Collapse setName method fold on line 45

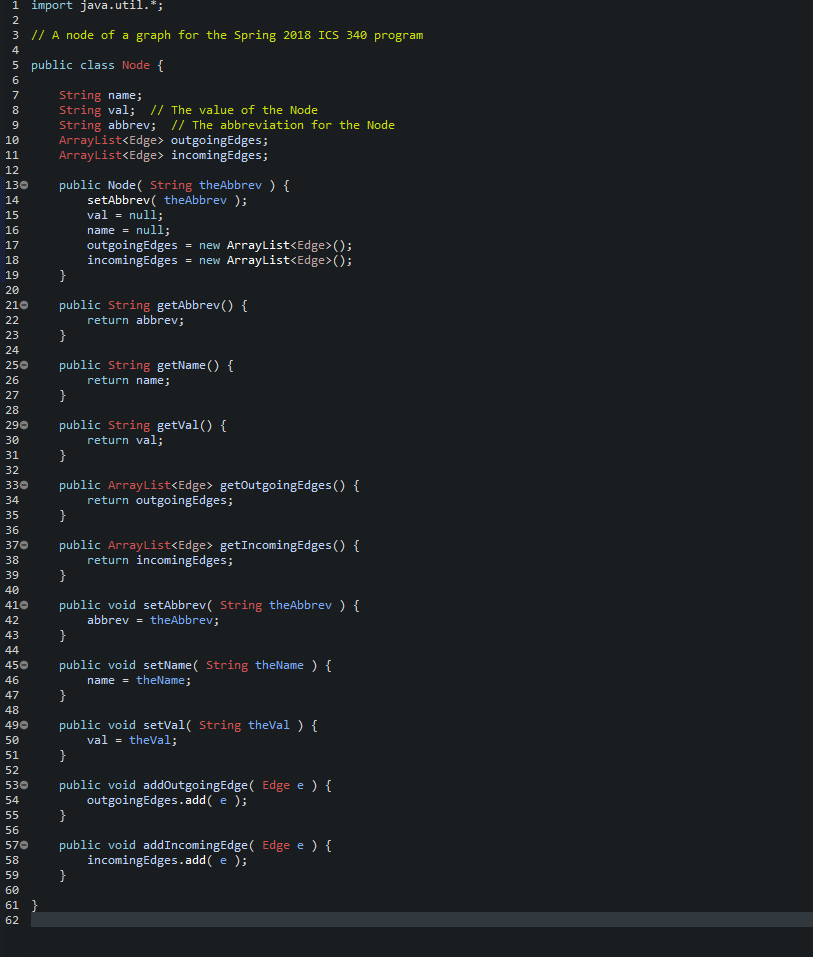[x=24, y=665]
